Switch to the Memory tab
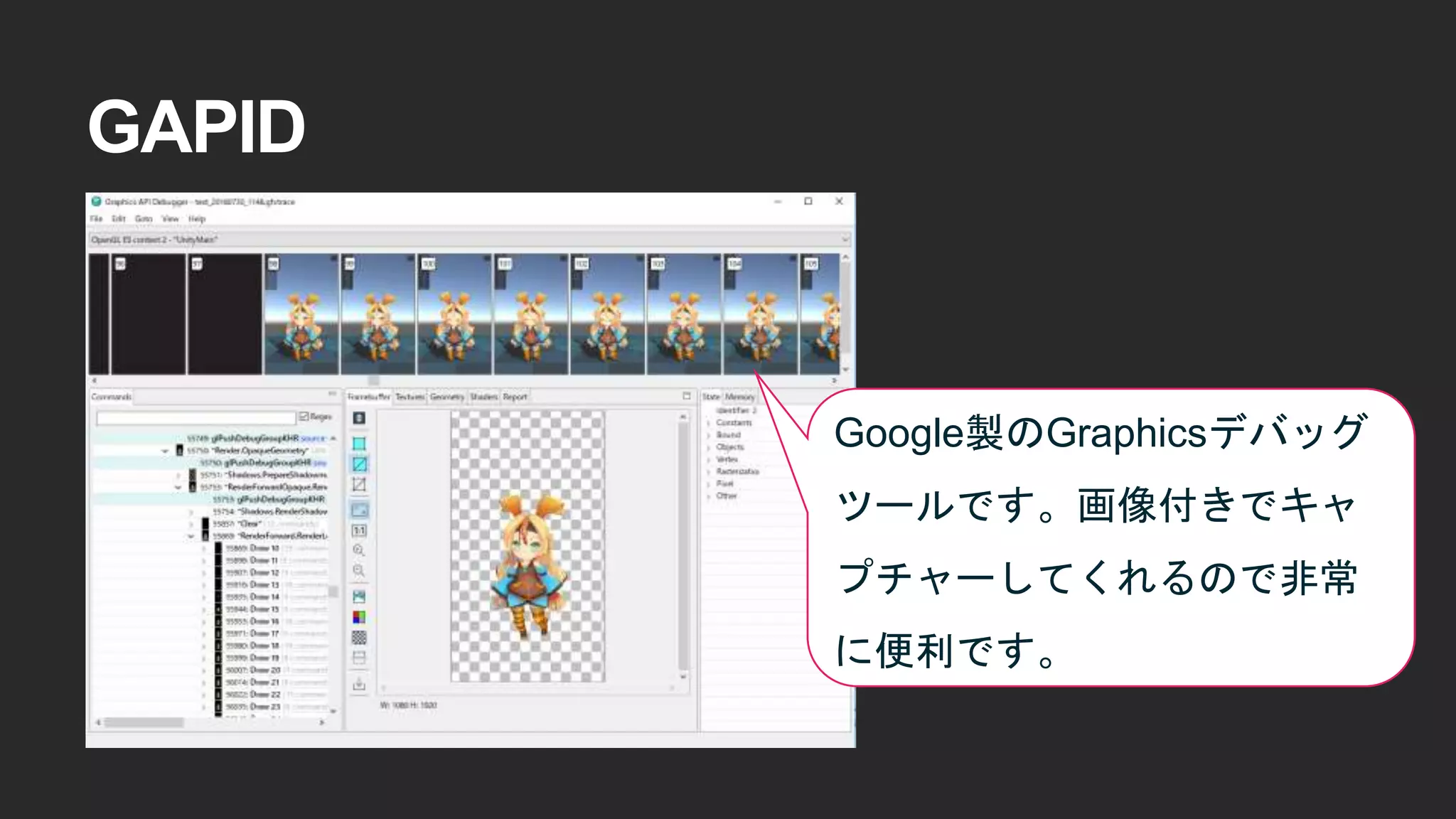 click(739, 397)
